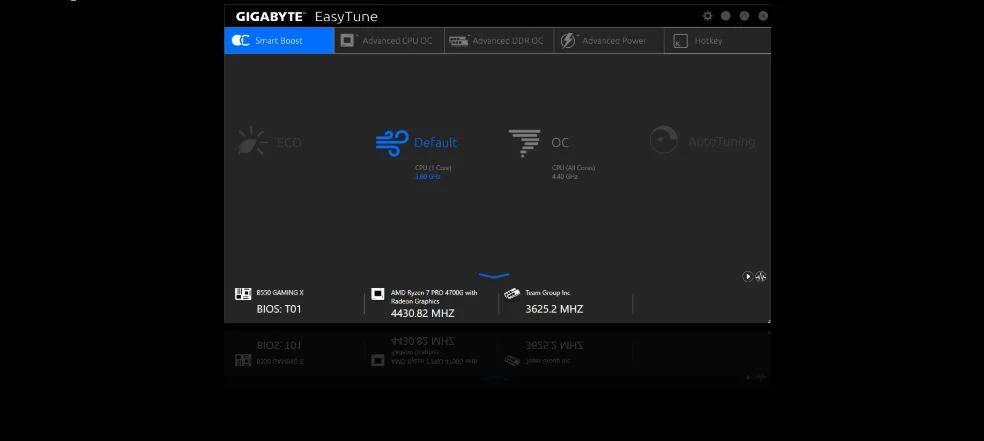
Task: Click the circular play icon
Action: (x=747, y=277)
